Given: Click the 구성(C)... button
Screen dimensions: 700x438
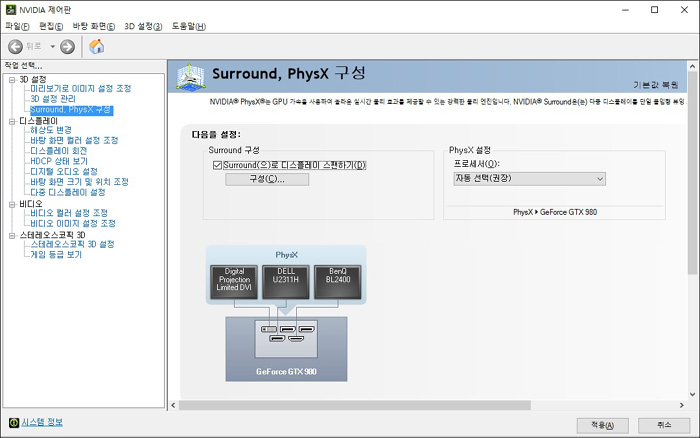Looking at the screenshot, I should coord(267,179).
